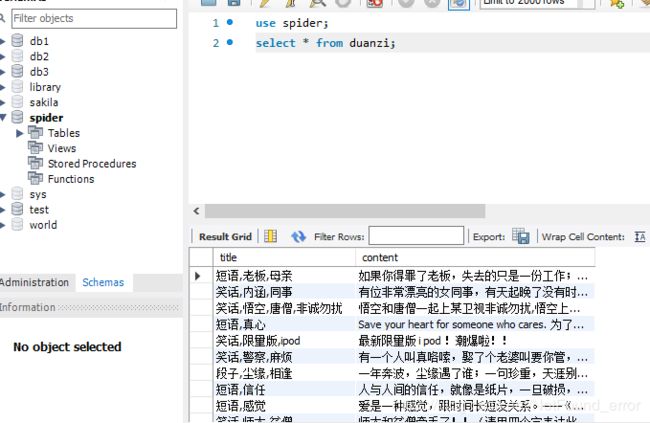Viewport: 650px width, 423px height.
Task: Toggle the auto-commit mode toolbar icon
Action: pyautogui.click(x=459, y=3)
